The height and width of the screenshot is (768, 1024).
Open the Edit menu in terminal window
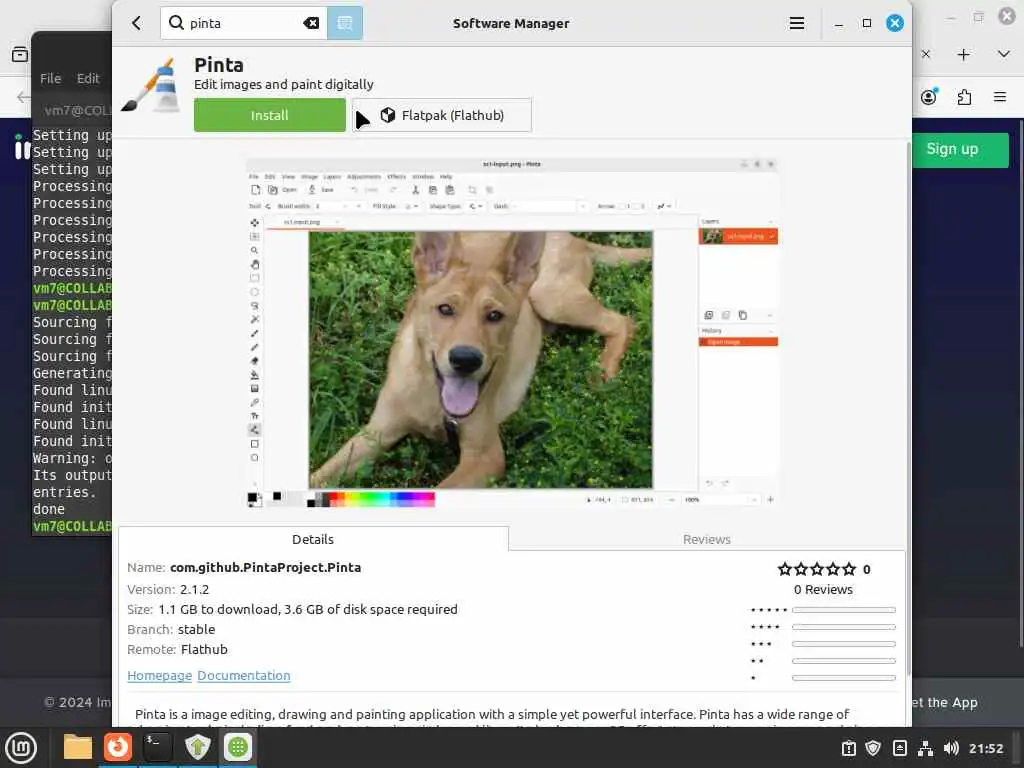(88, 78)
